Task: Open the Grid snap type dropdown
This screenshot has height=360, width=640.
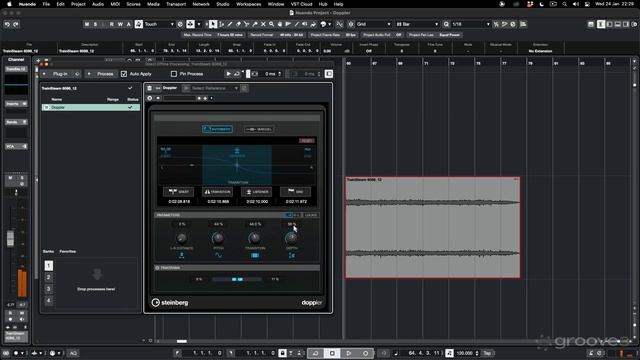Action: [373, 24]
